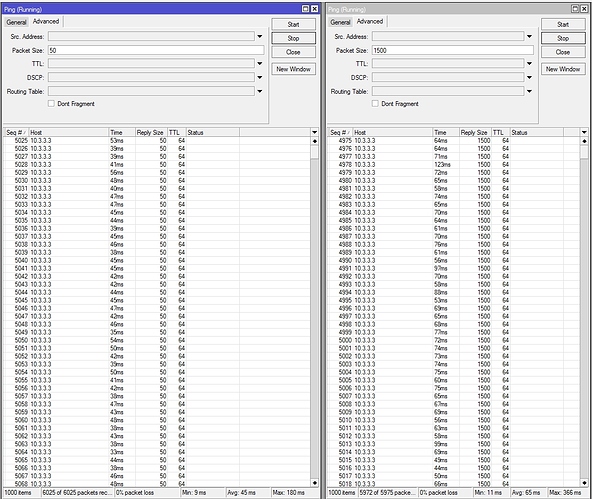
Task: Select row with Seq 5040 in left table
Action: coord(157,260)
